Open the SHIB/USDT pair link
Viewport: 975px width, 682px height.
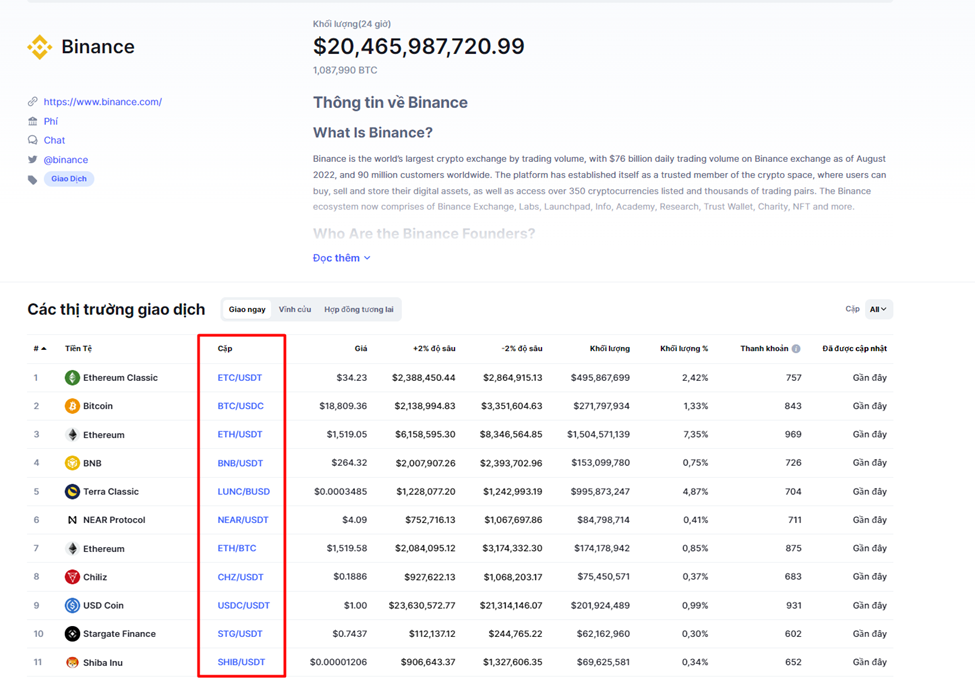point(241,662)
